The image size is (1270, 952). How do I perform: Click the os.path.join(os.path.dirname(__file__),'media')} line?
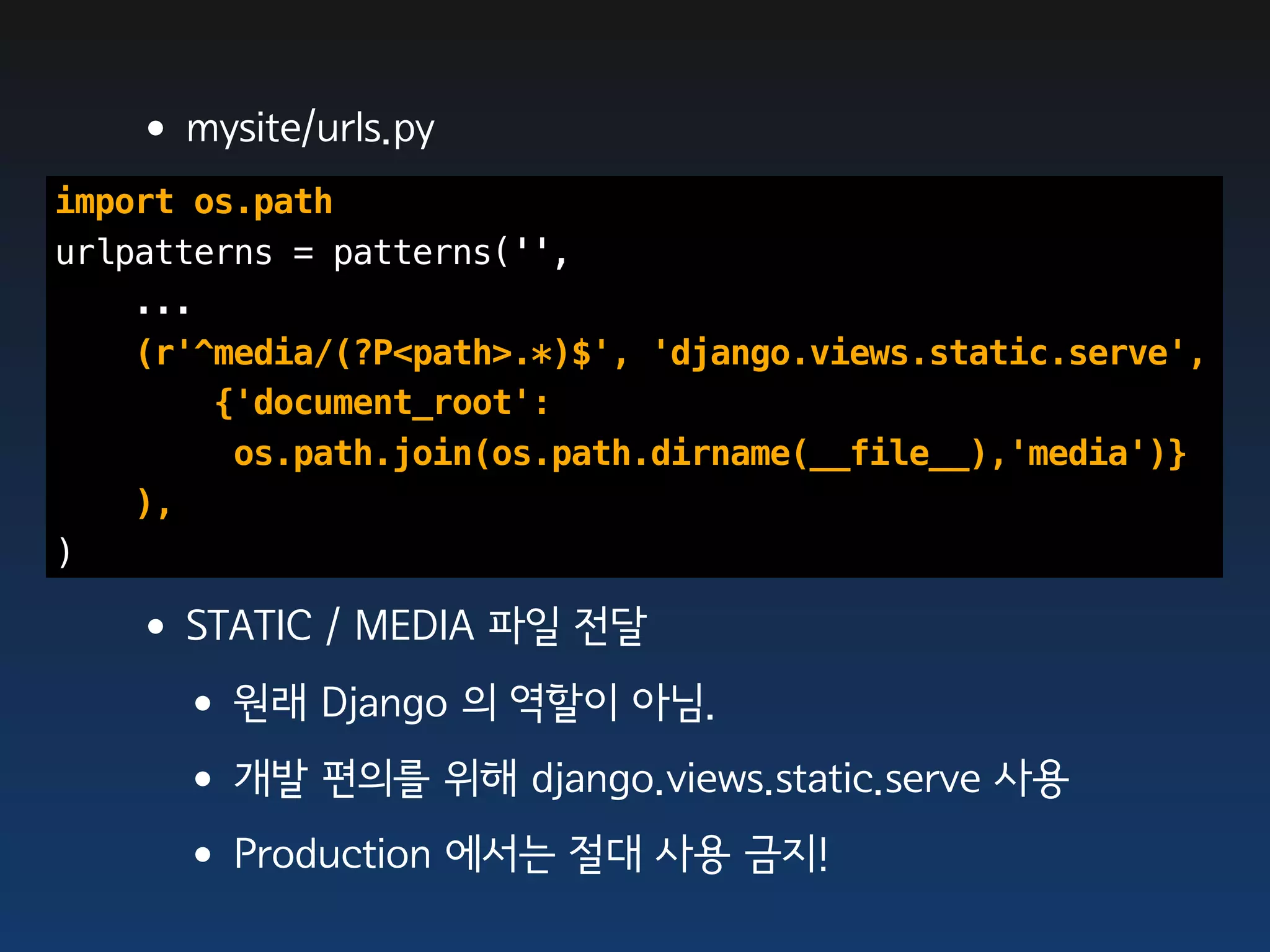[x=710, y=454]
